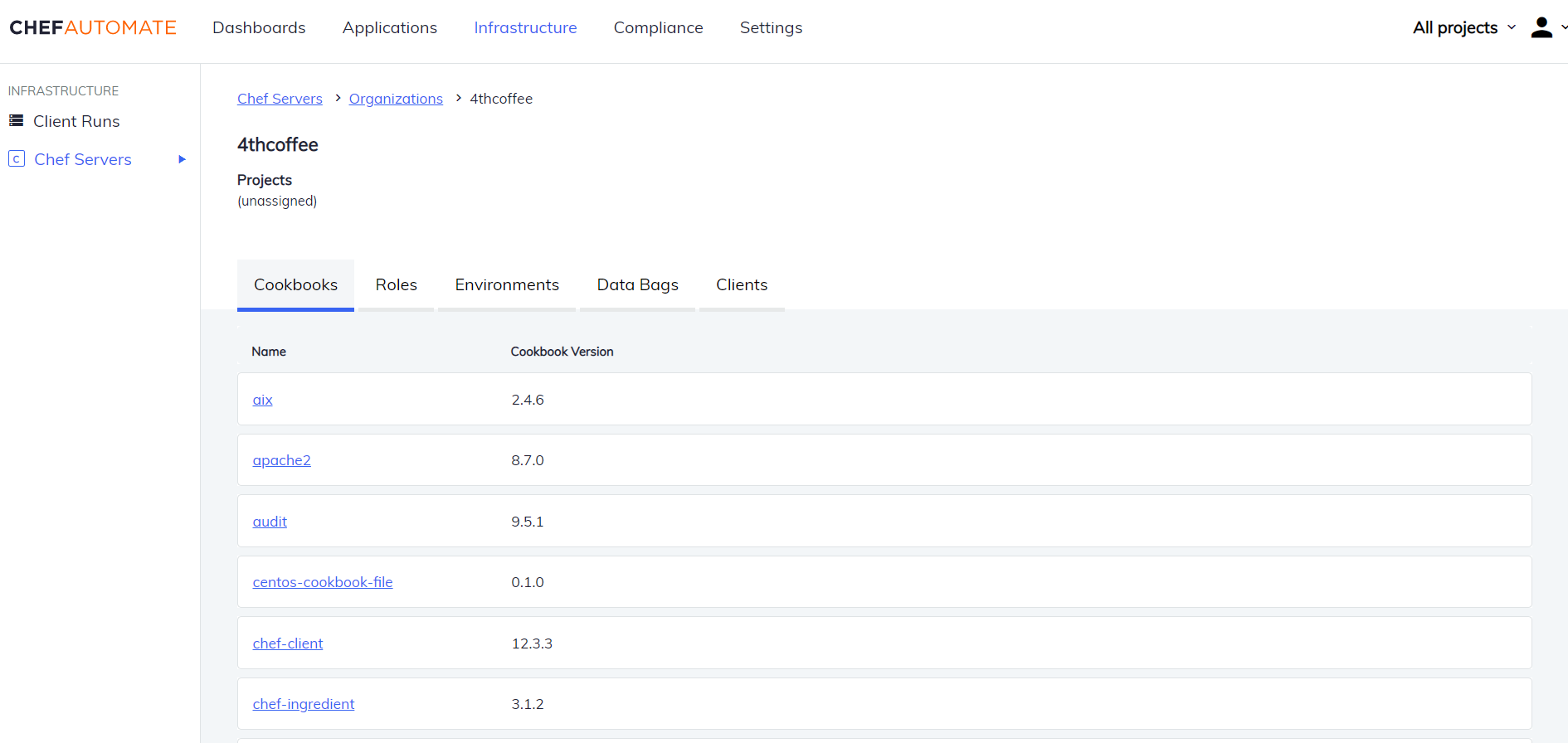Open the user profile icon menu

click(x=1541, y=27)
